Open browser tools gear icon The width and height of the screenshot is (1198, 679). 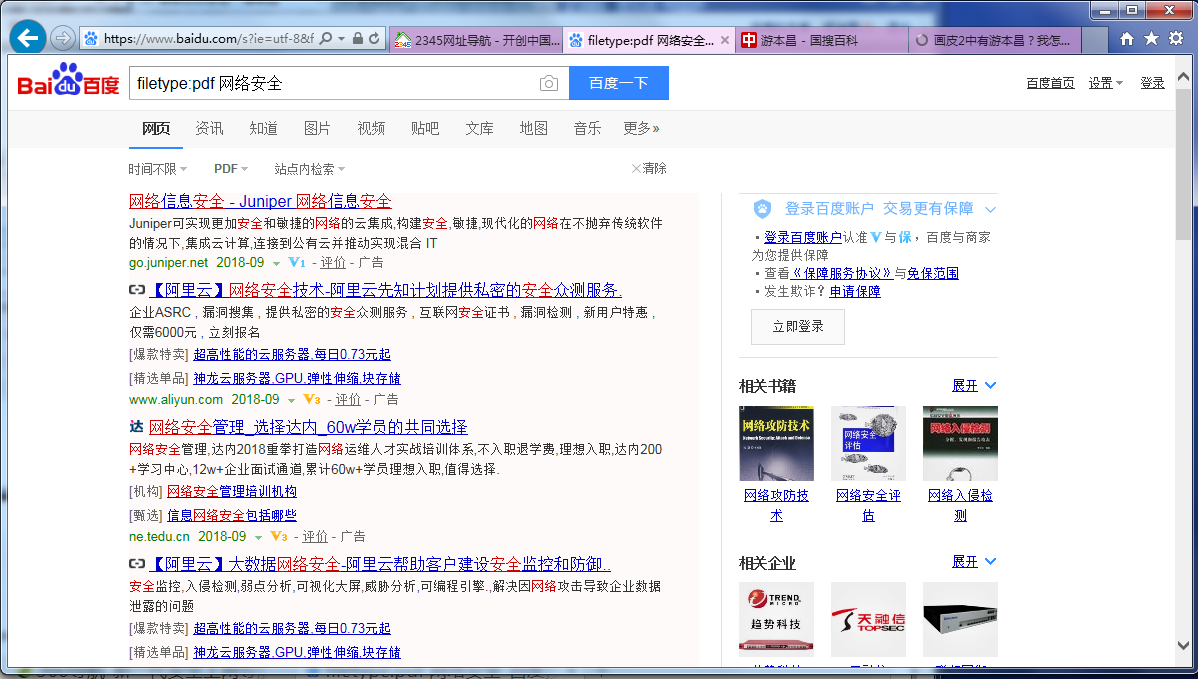click(1176, 39)
